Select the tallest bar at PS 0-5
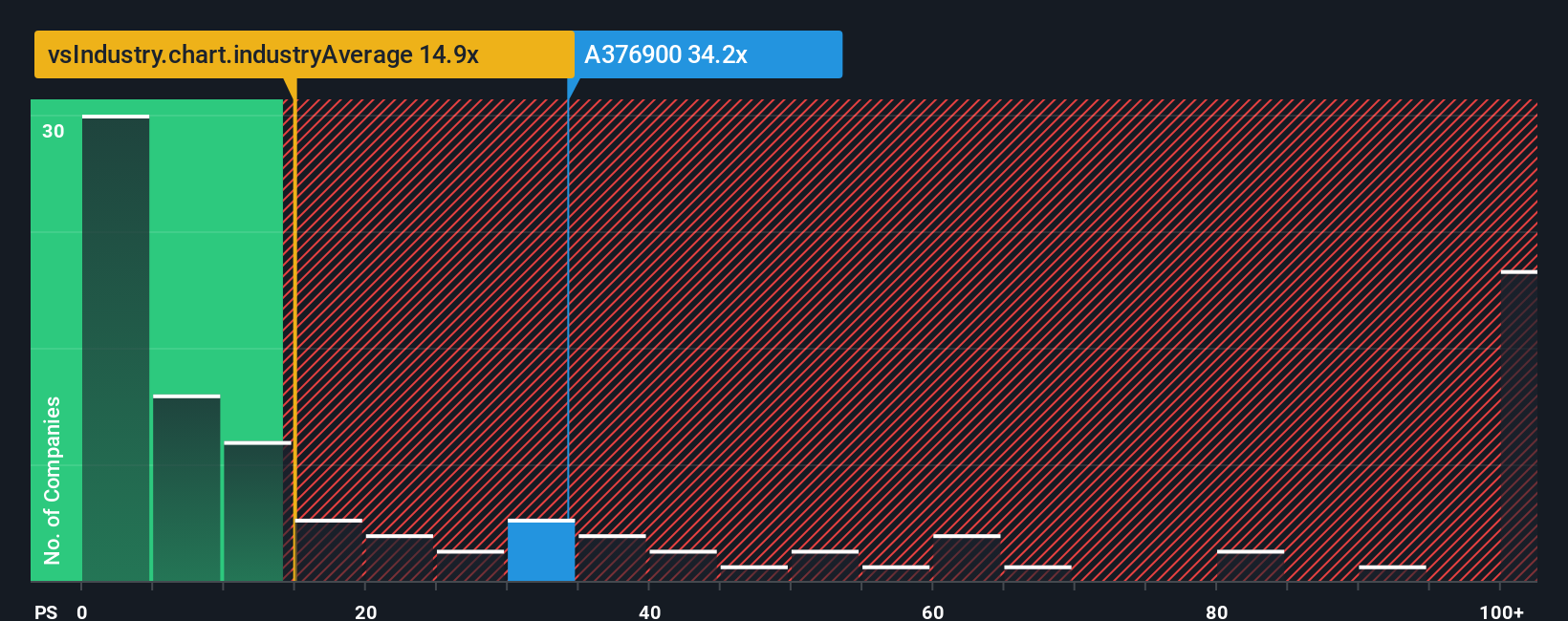Screen dimensions: 1568x621 116,348
